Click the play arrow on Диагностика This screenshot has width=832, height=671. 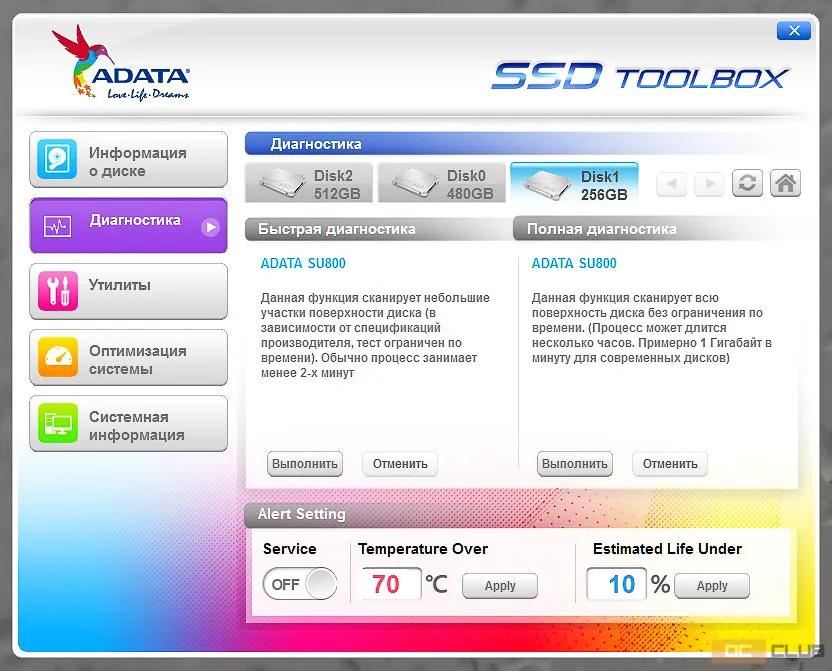pyautogui.click(x=211, y=227)
